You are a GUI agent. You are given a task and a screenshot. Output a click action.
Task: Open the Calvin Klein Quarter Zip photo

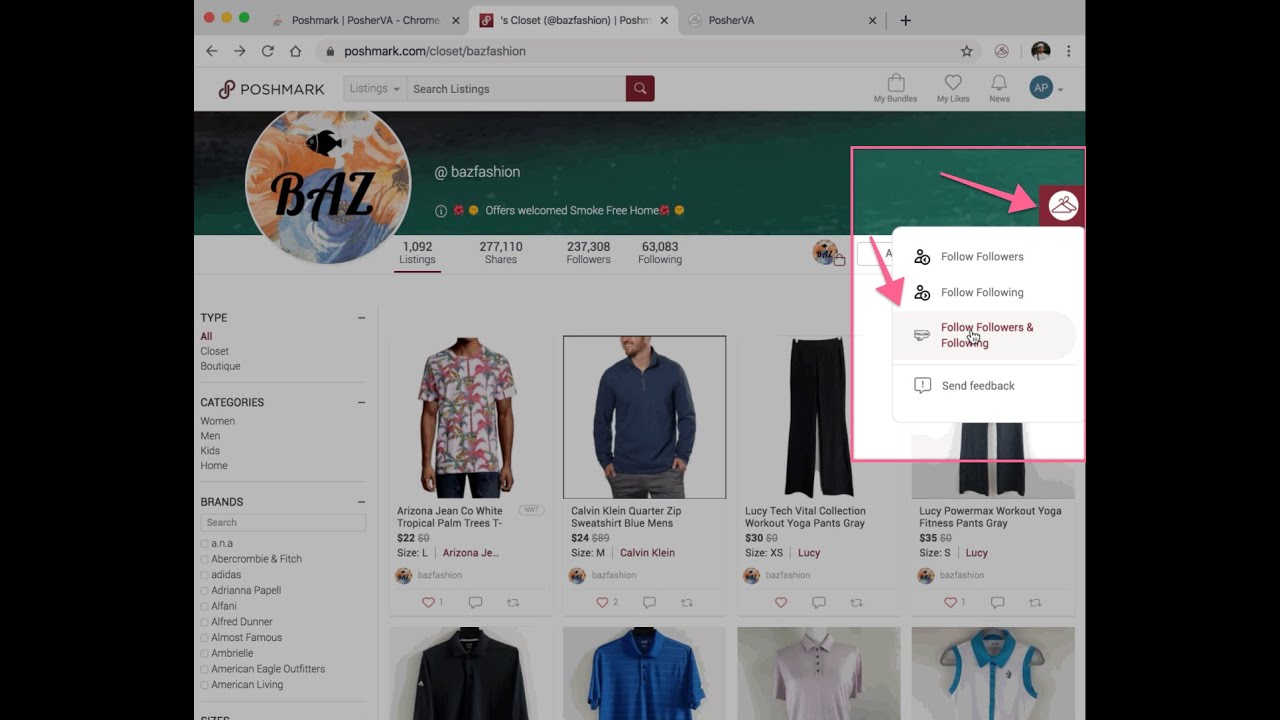click(645, 417)
